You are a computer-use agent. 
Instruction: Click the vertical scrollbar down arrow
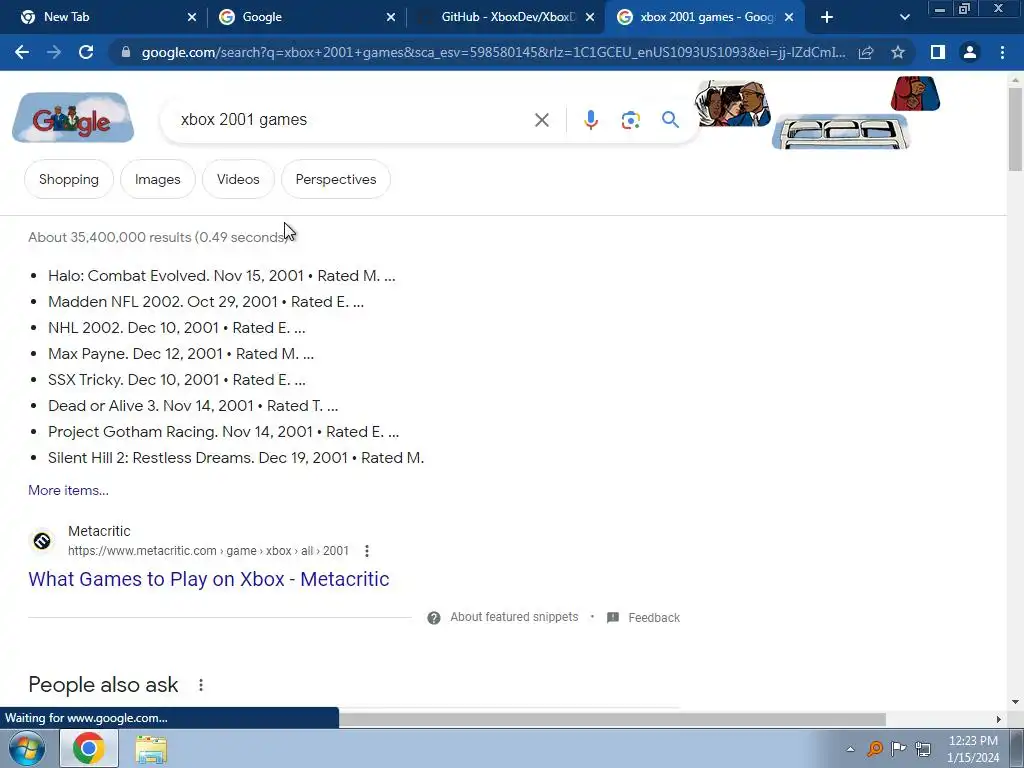1015,702
